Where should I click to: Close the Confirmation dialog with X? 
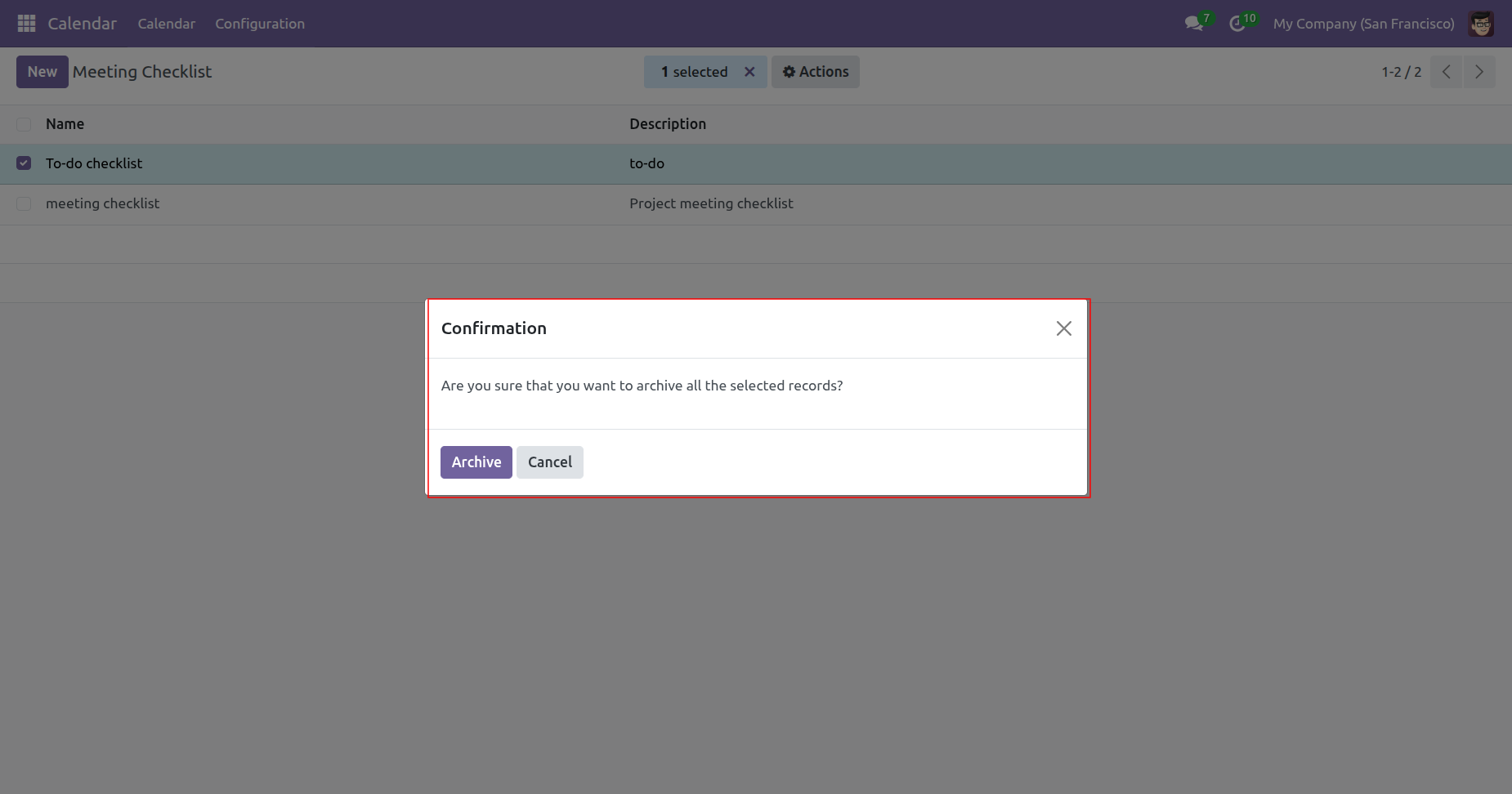[x=1063, y=328]
